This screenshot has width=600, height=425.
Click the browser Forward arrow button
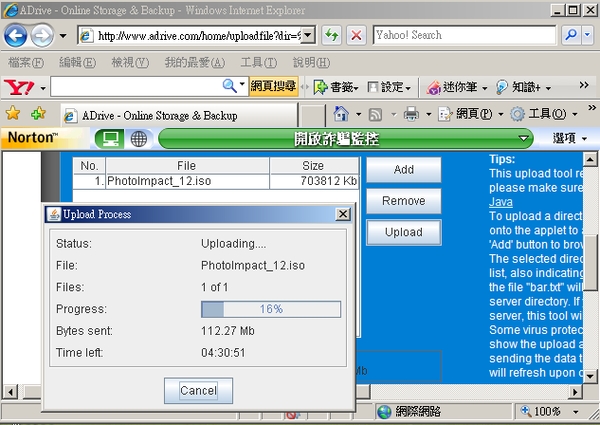point(42,36)
